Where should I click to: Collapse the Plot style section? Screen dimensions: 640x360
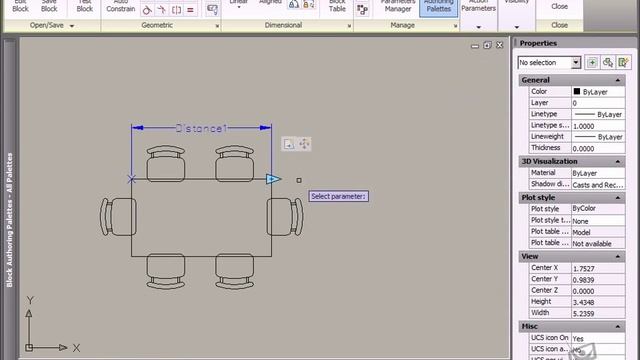(618, 198)
